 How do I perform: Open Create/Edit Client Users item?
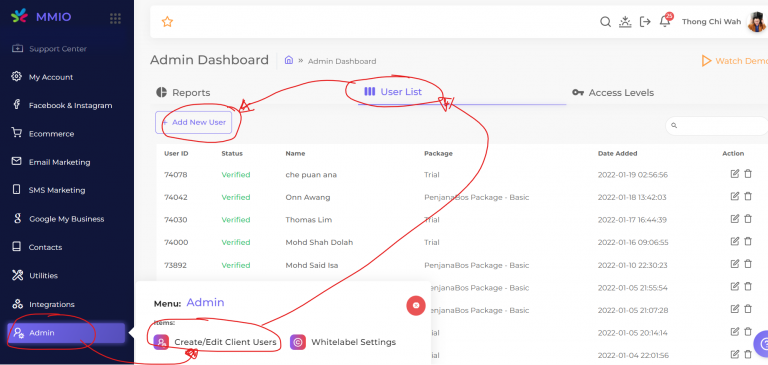215,342
